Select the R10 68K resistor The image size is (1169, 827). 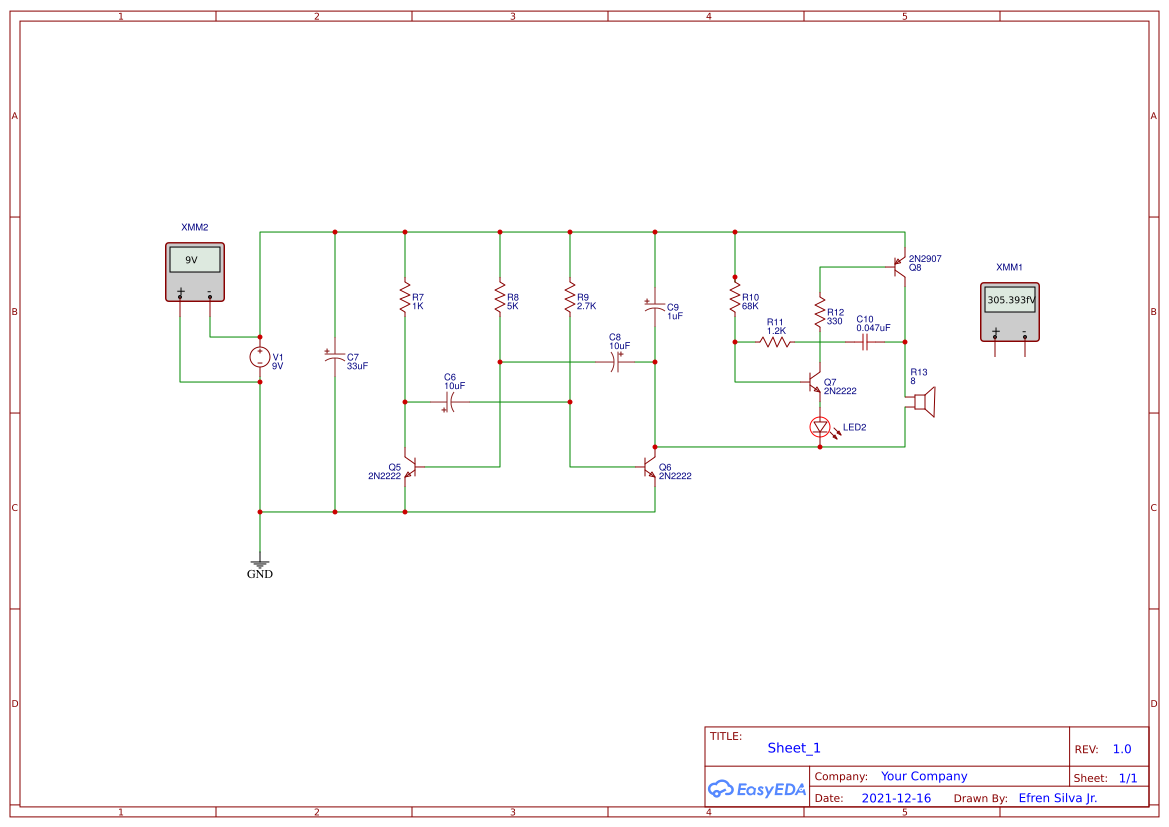click(735, 297)
